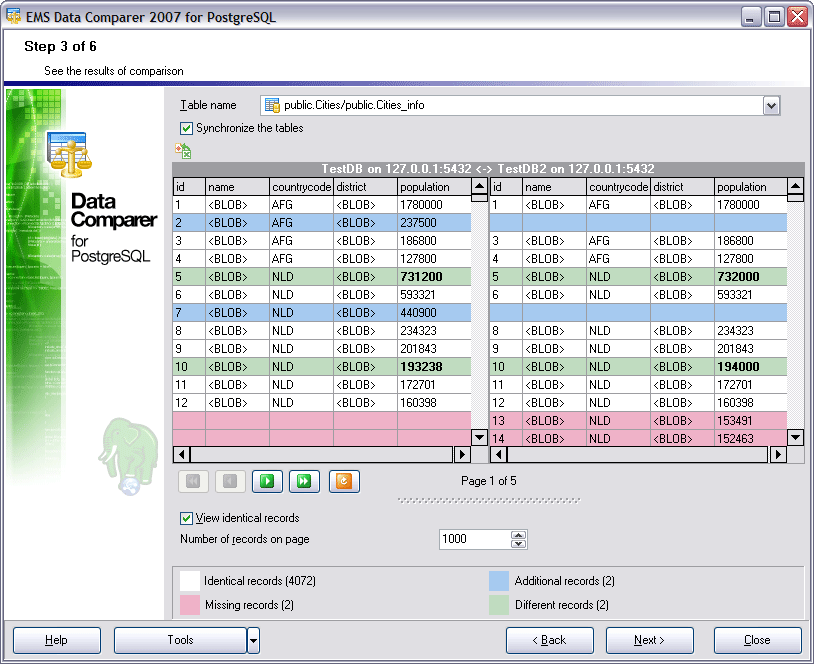Screen dimensions: 814x664
Task: Select id 13 cell in the right grid
Action: pyautogui.click(x=506, y=421)
